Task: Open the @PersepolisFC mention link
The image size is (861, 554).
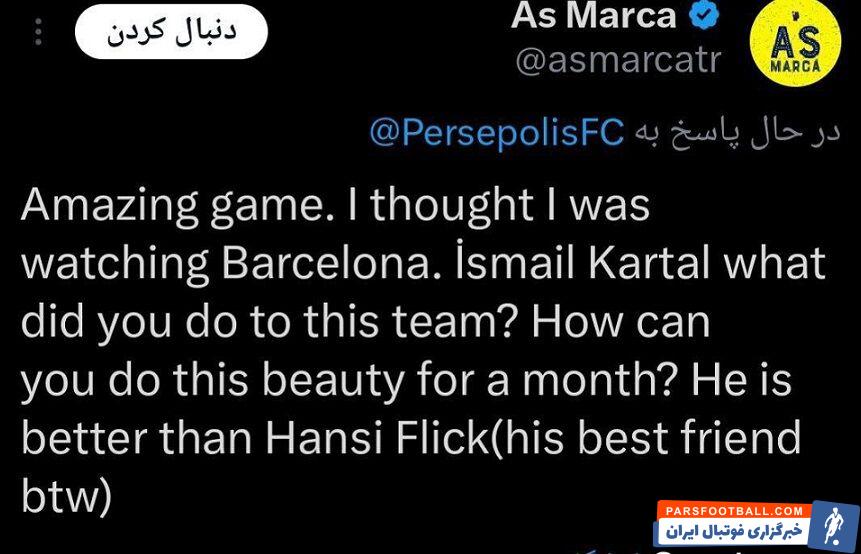Action: (497, 132)
